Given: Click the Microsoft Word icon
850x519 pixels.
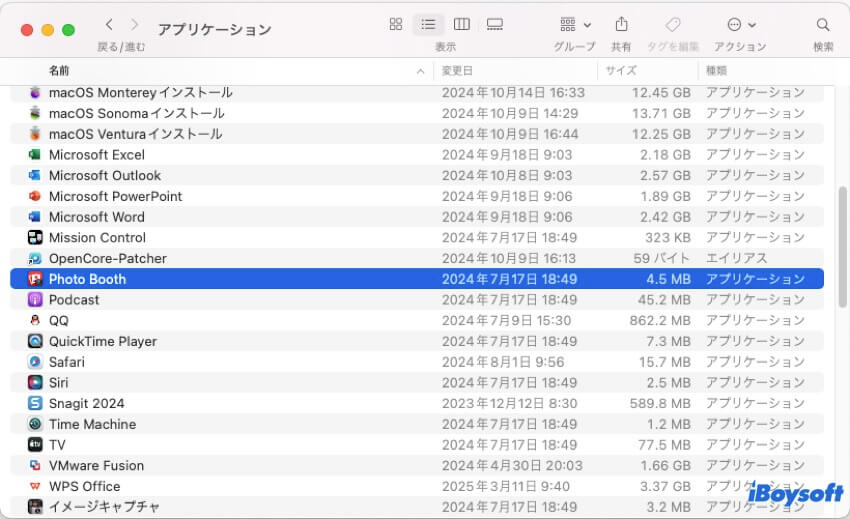Looking at the screenshot, I should pos(35,217).
